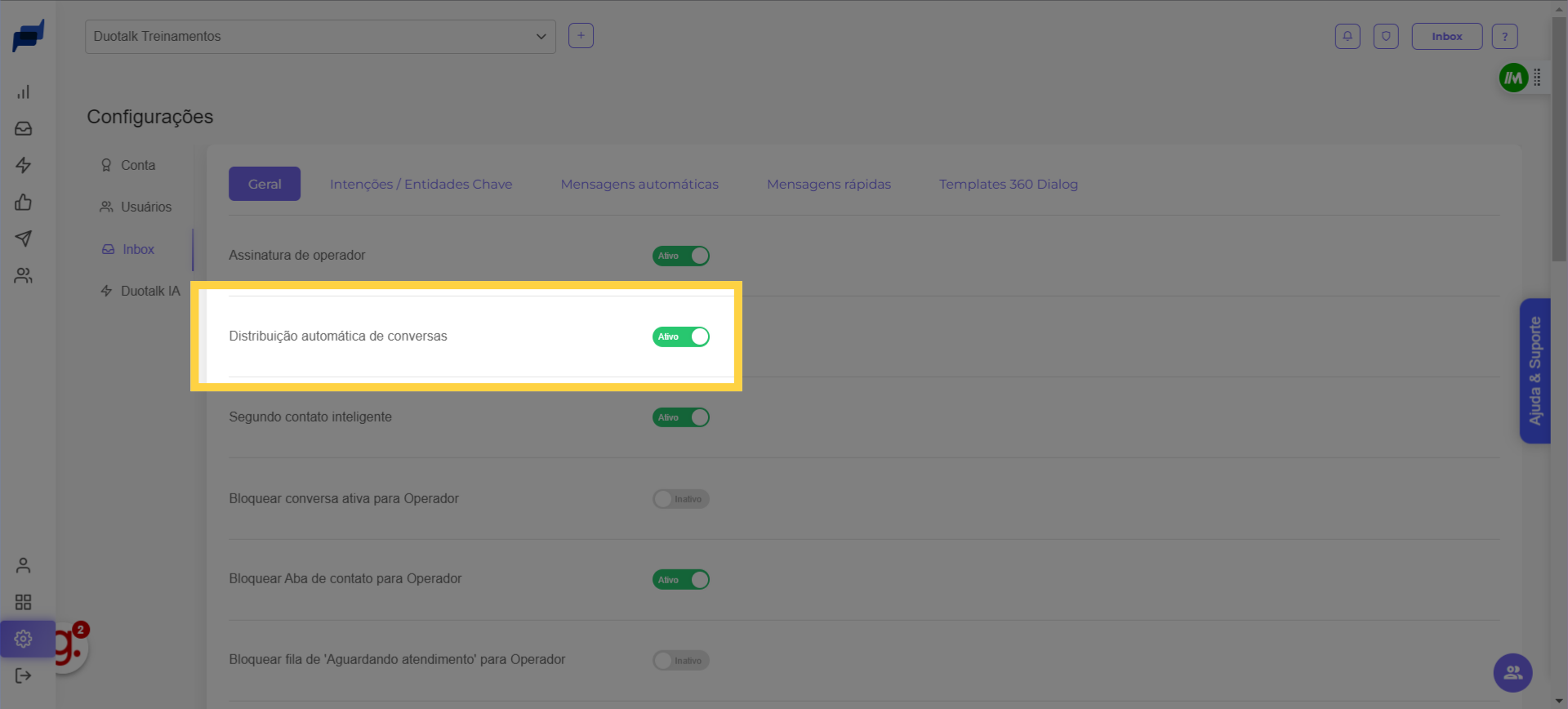Click the thumbs-up icon in sidebar
Screen dimensions: 1568x709
click(x=24, y=203)
